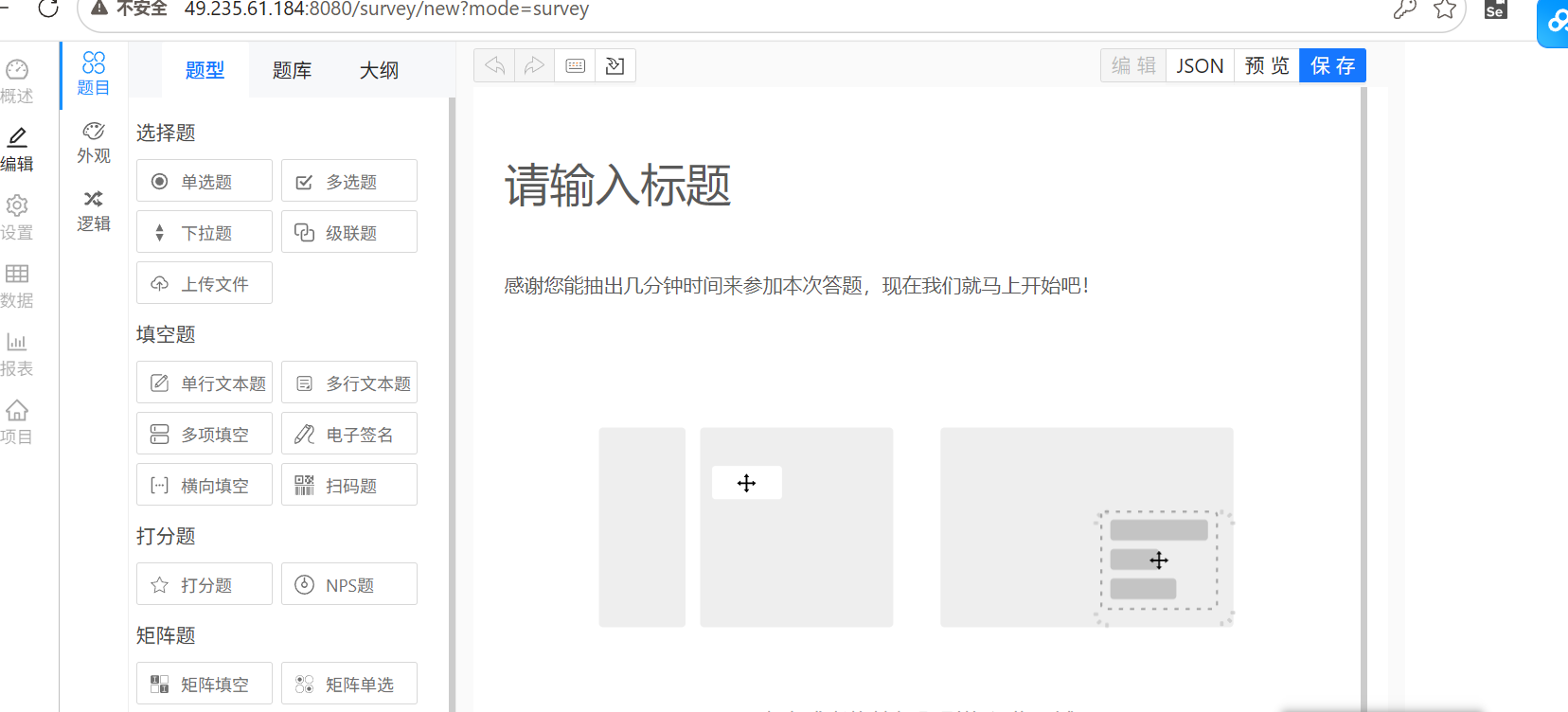
Task: Click the 打分题 section heading
Action: click(166, 536)
